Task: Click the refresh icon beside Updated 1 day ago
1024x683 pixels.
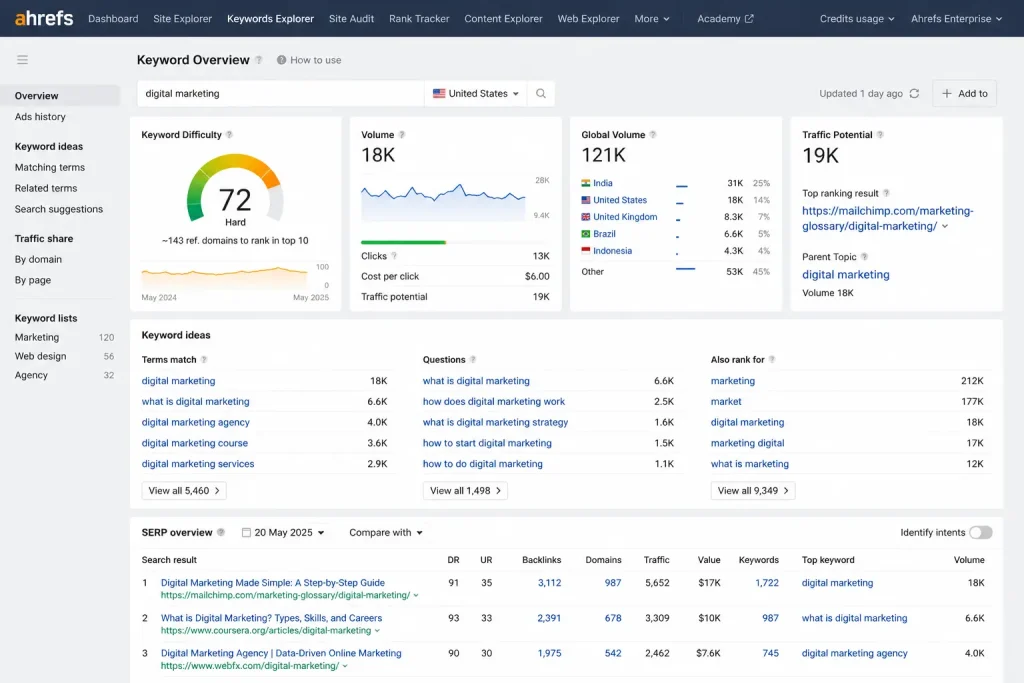Action: (x=914, y=93)
